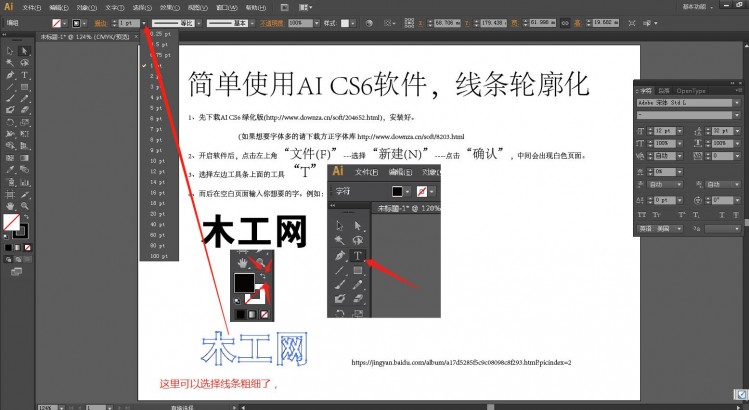Choose 0.25 pt from stroke weight list
Screen dimensions: 749x410
(x=159, y=34)
